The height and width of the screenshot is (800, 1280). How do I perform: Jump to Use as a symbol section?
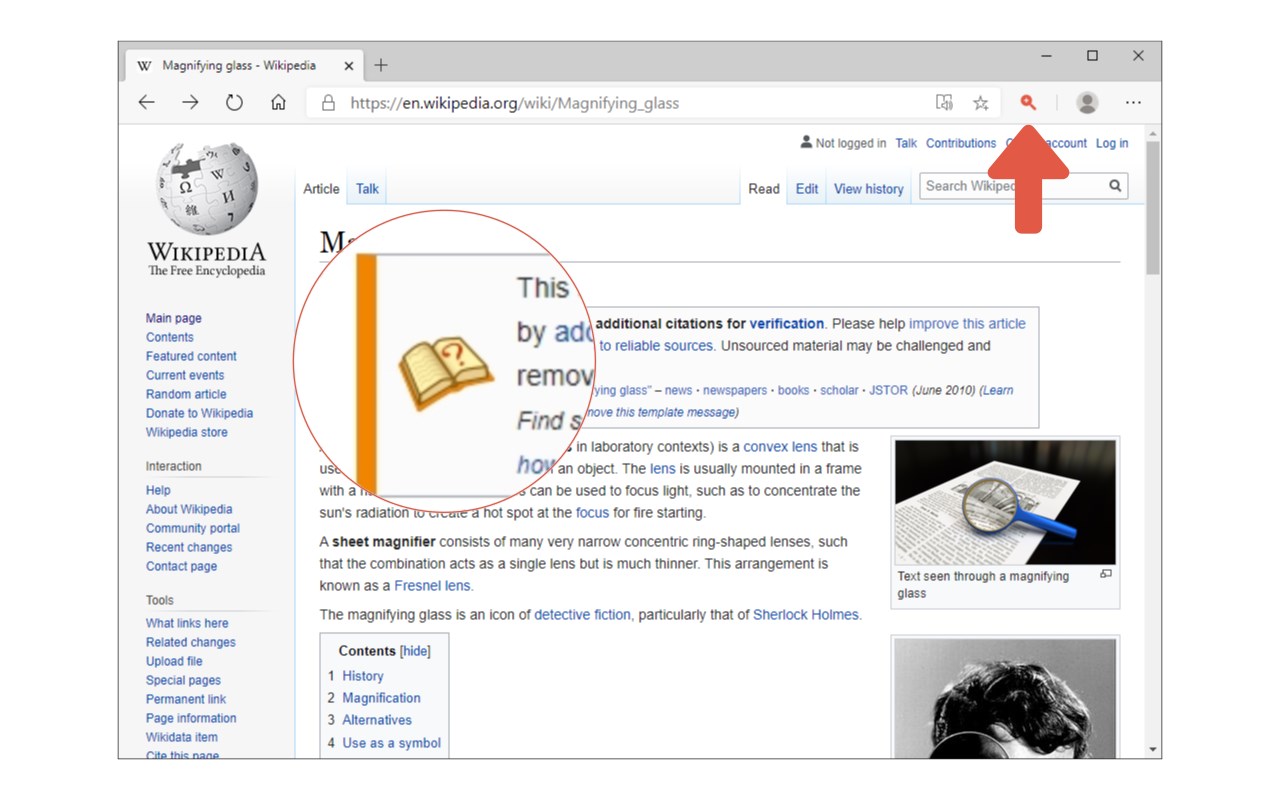coord(391,743)
